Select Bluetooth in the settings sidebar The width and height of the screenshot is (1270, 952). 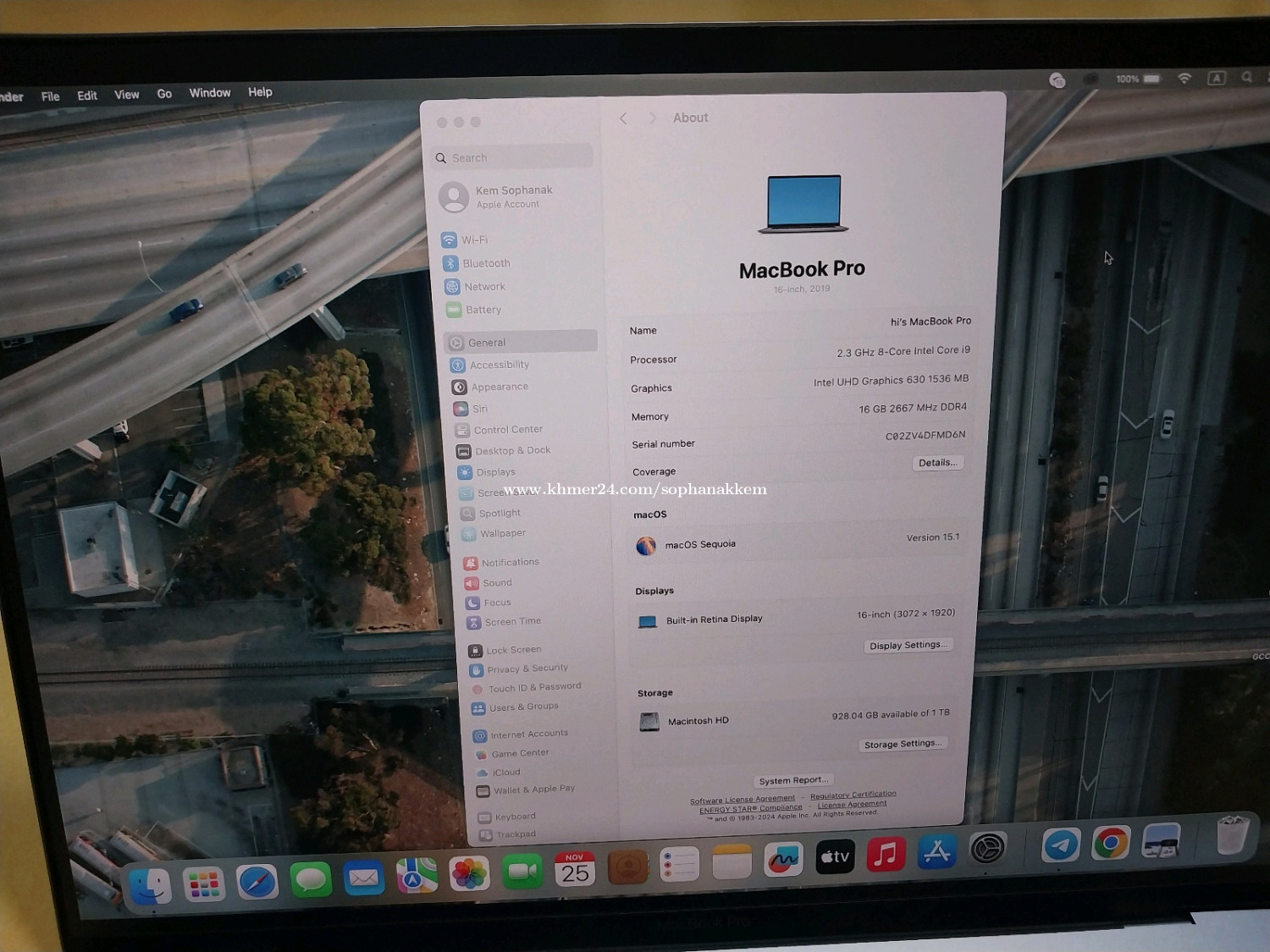click(485, 264)
